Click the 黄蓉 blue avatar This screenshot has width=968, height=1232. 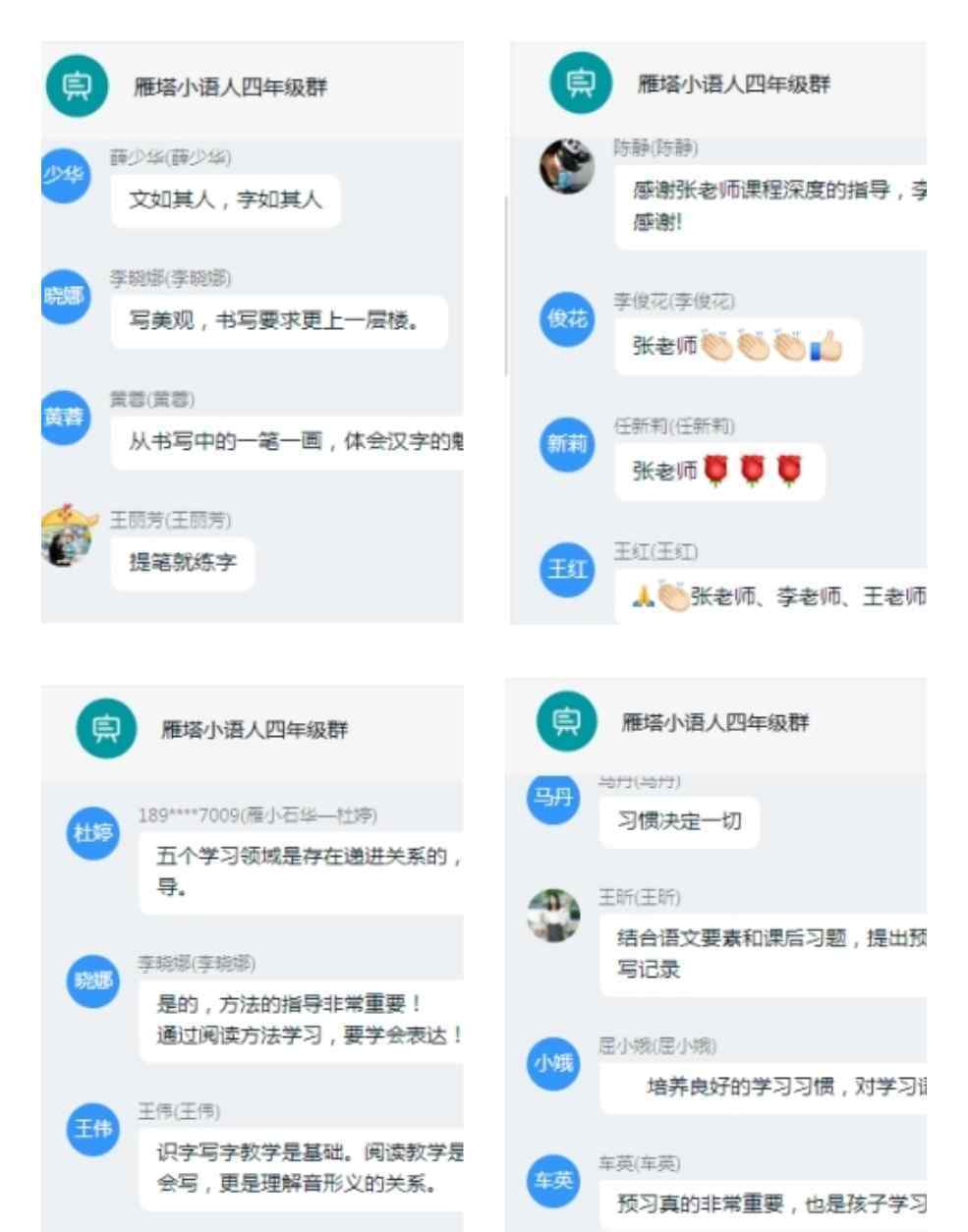click(x=65, y=418)
